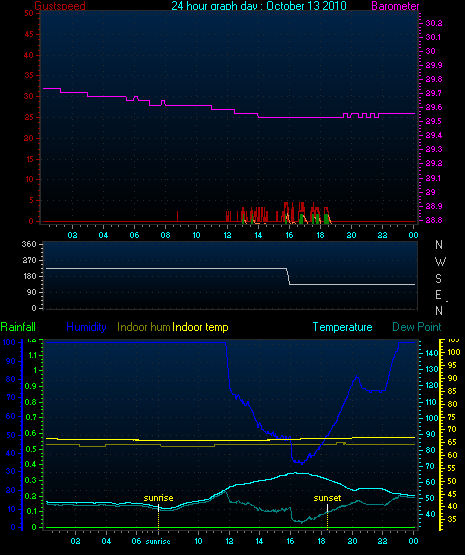Click 15 on the red Gustspeed scale
The width and height of the screenshot is (465, 555).
(x=29, y=159)
